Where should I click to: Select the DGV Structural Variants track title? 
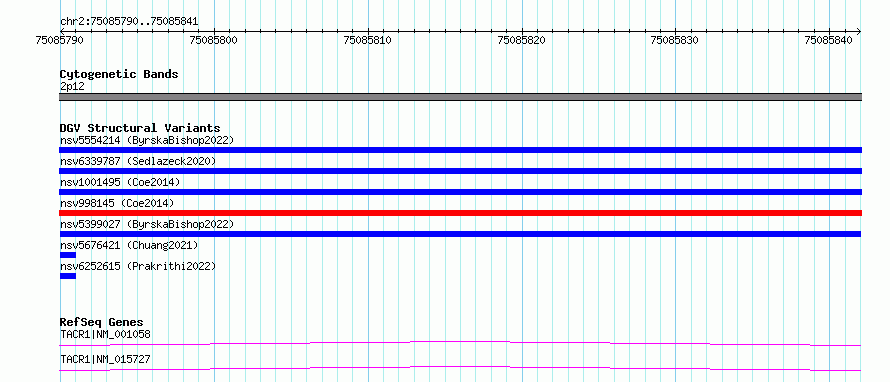140,128
